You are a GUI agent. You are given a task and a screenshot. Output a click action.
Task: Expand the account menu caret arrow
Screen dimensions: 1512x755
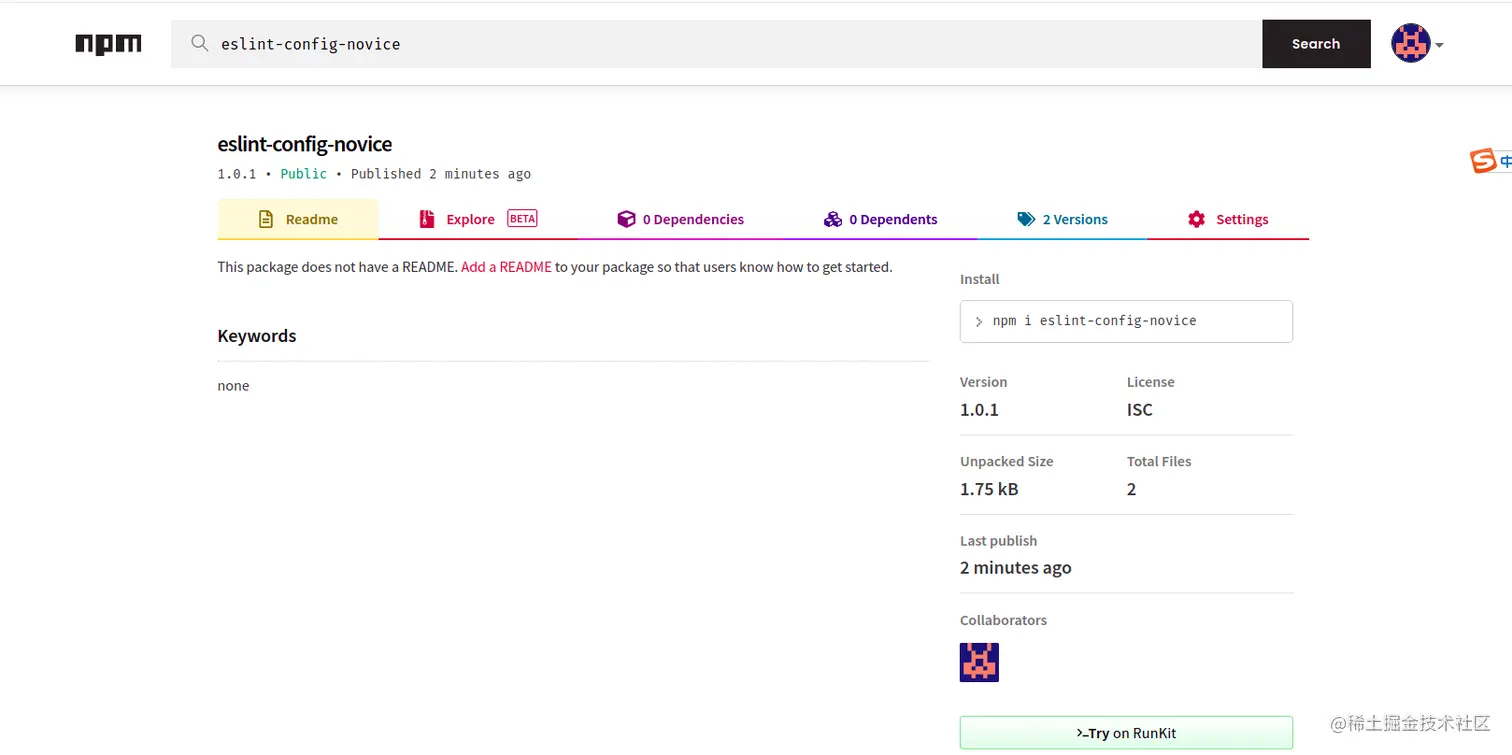[x=1439, y=45]
